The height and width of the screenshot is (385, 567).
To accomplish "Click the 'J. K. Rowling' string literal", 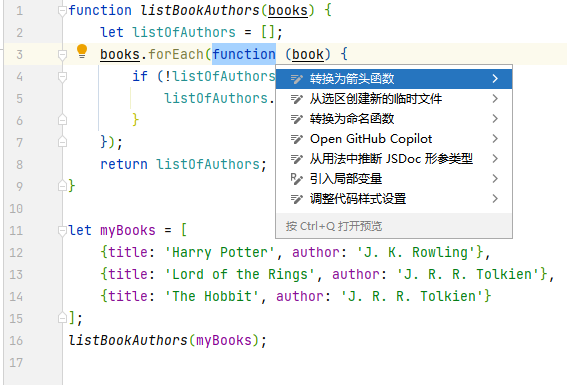I will click(416, 252).
